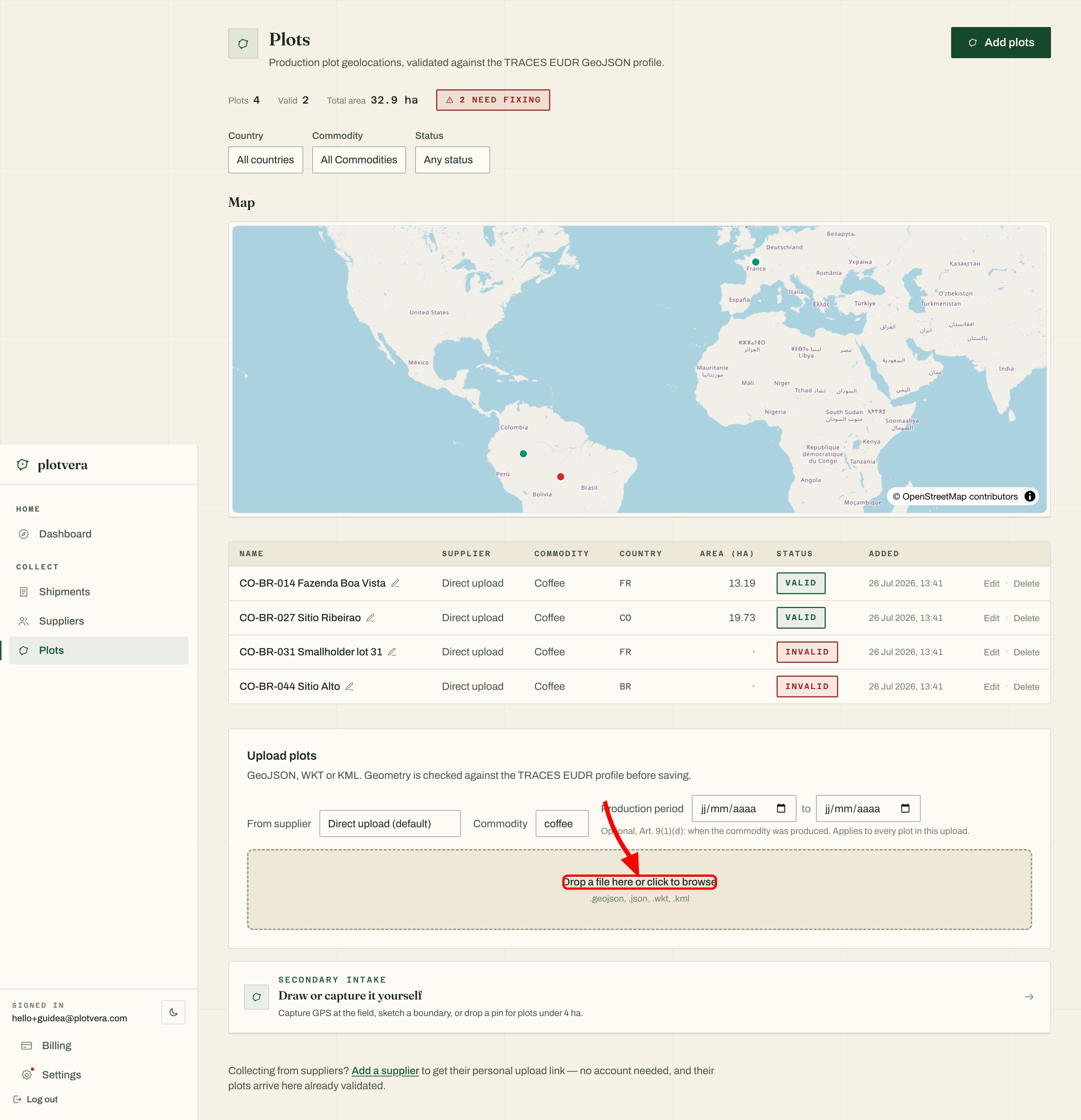
Task: Go to Dashboard in sidebar
Action: 98,534
